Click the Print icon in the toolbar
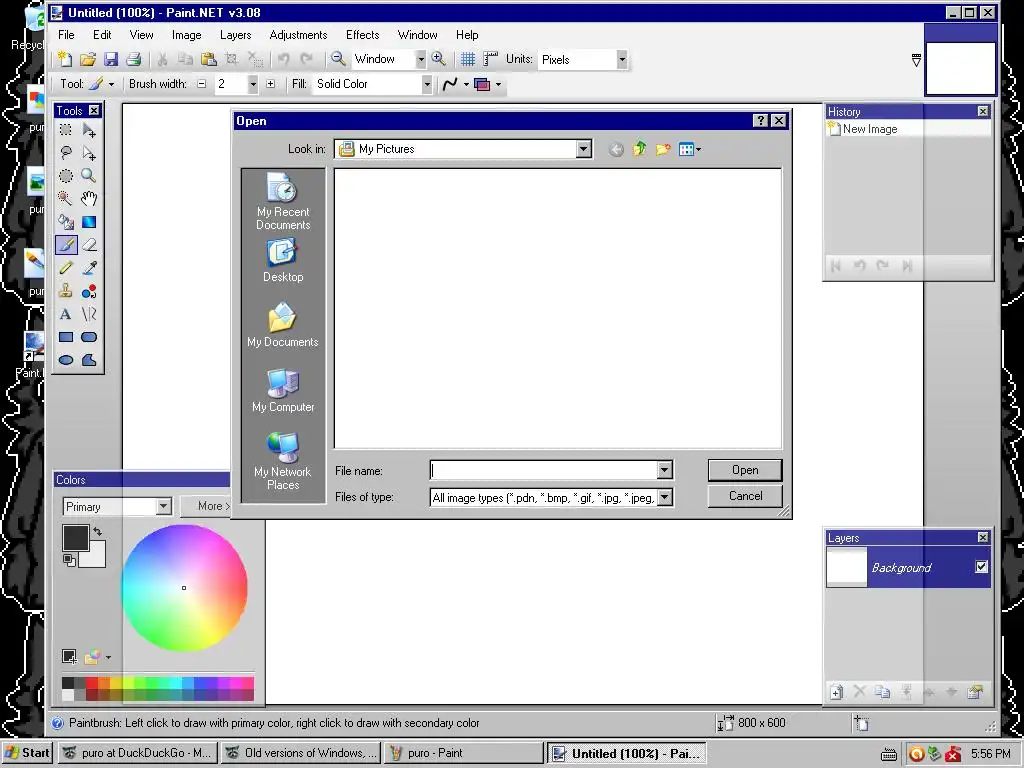The width and height of the screenshot is (1024, 768). [134, 59]
